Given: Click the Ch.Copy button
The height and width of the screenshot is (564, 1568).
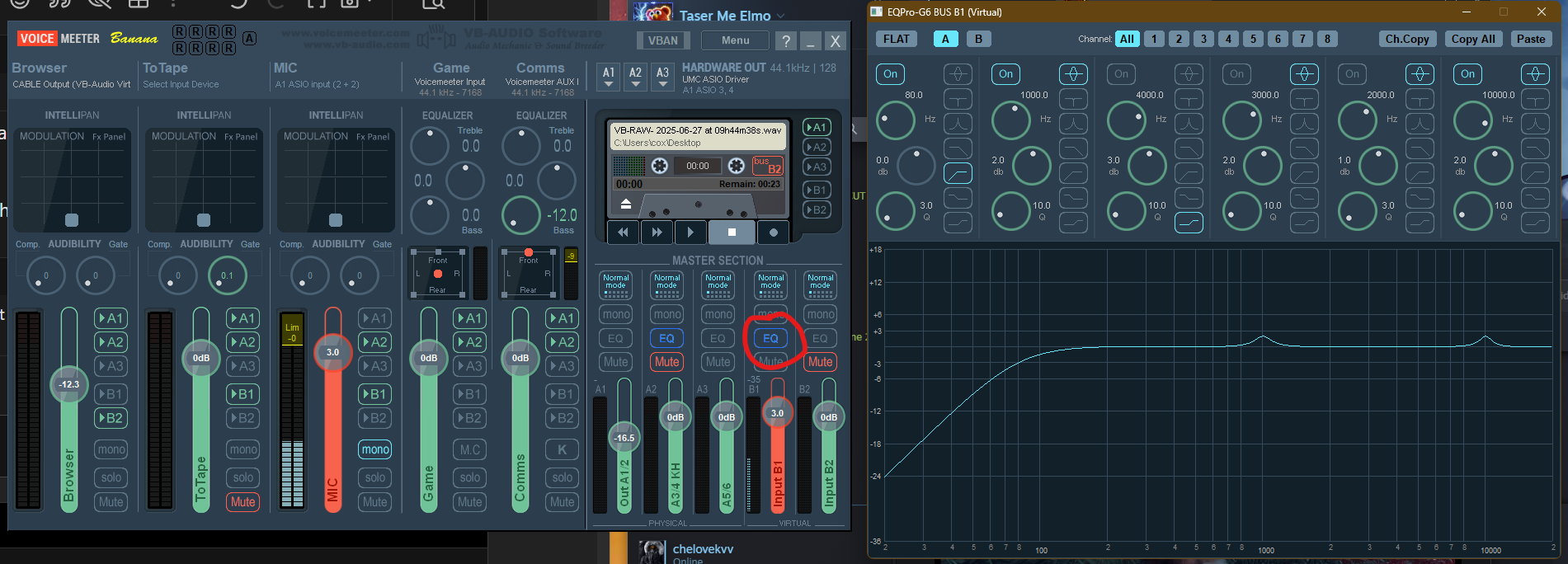Looking at the screenshot, I should tap(1407, 39).
